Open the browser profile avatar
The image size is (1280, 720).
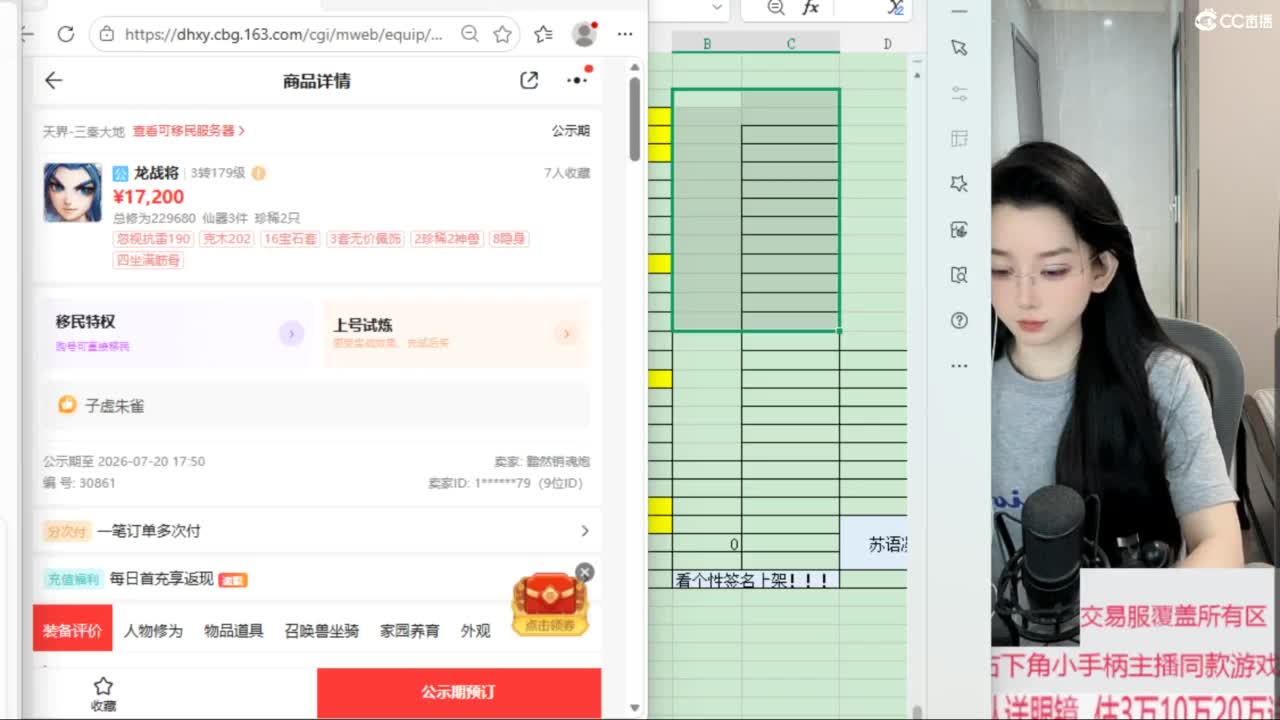click(584, 34)
